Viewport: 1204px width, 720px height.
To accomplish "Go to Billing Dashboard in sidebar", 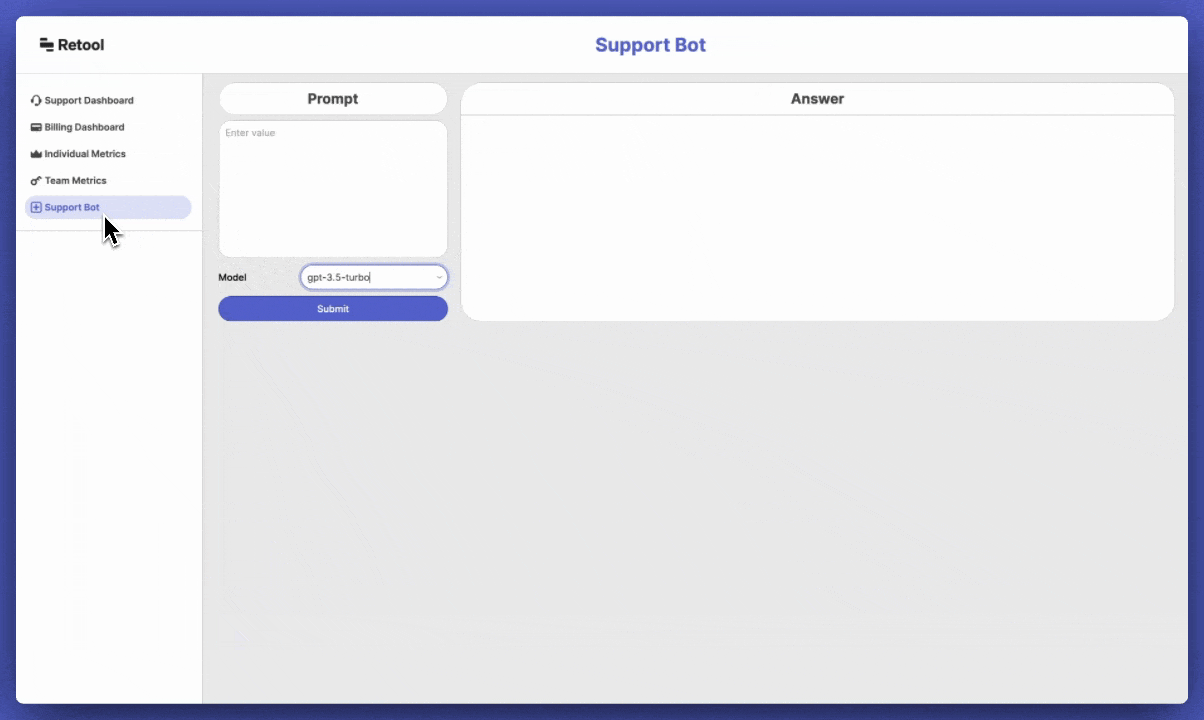I will coord(84,128).
